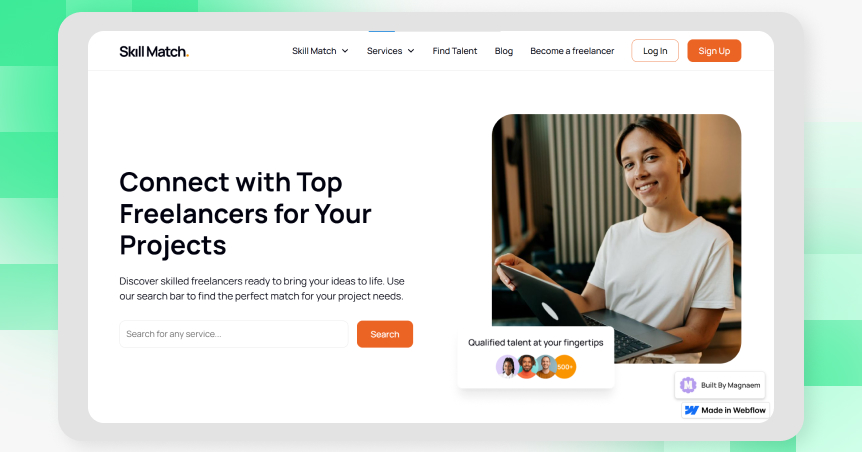Viewport: 862px width, 452px height.
Task: Click the Made in Webflow badge text
Action: coord(733,410)
